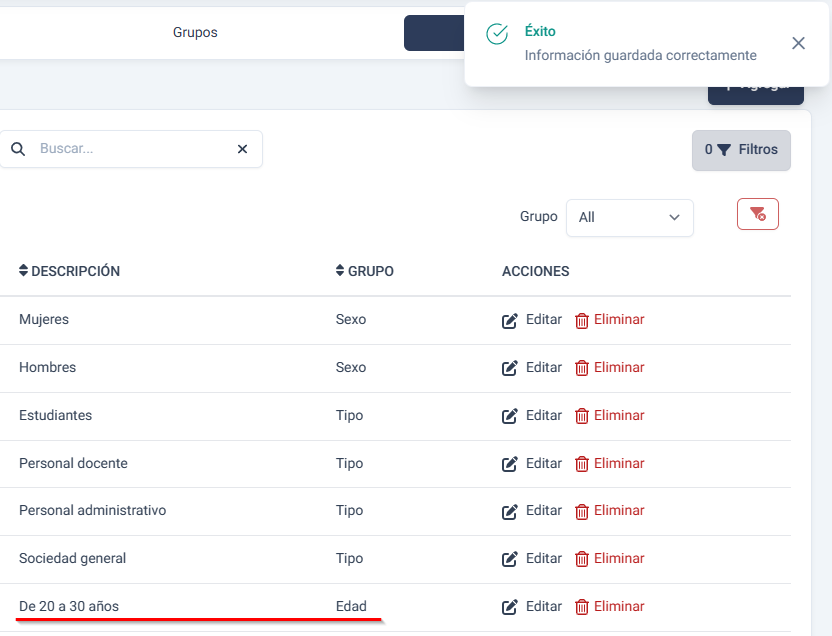Click the red clear-filters funnel icon
832x636 pixels.
(757, 214)
